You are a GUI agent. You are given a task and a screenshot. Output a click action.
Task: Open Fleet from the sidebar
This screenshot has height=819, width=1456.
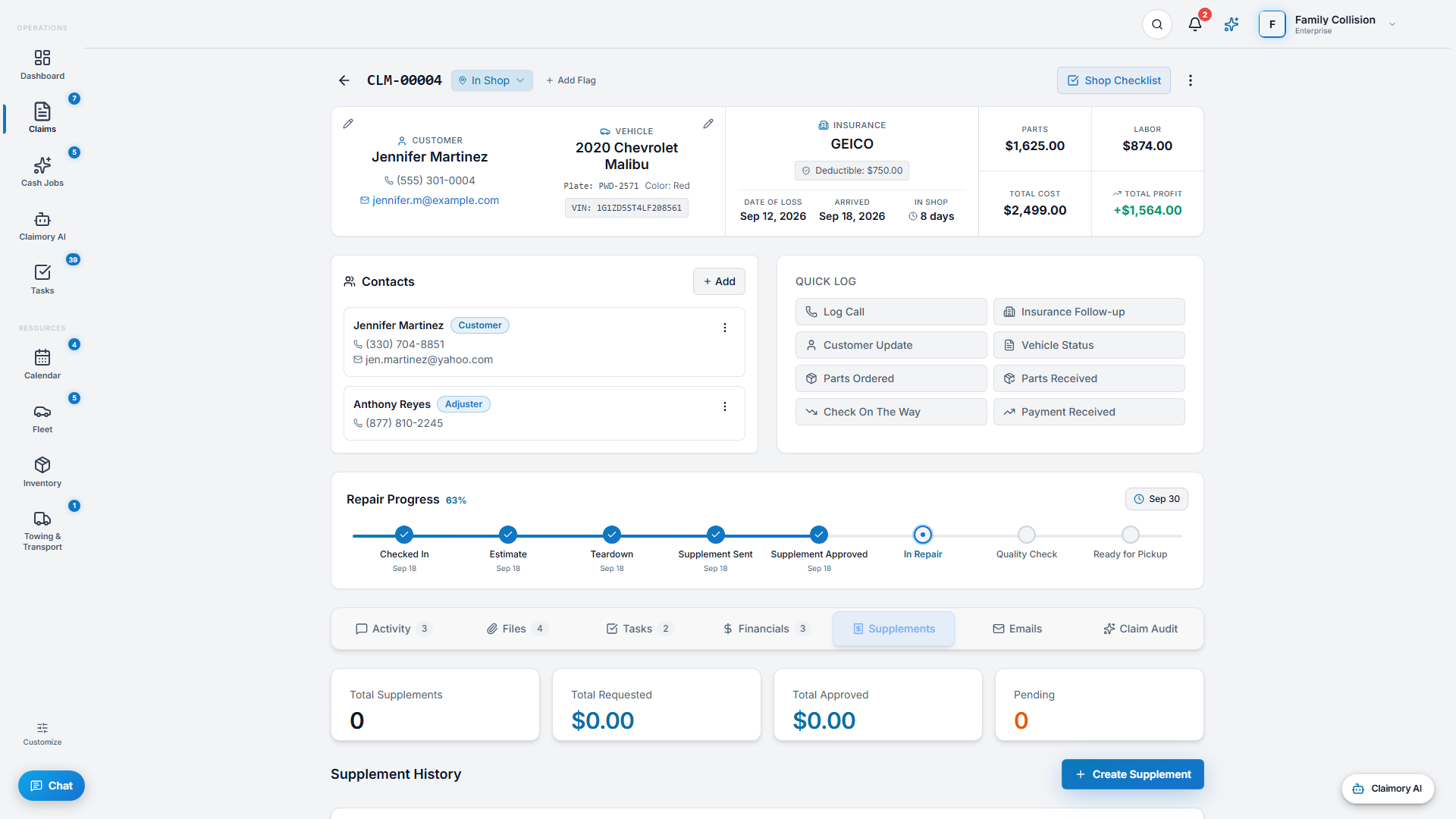tap(42, 418)
